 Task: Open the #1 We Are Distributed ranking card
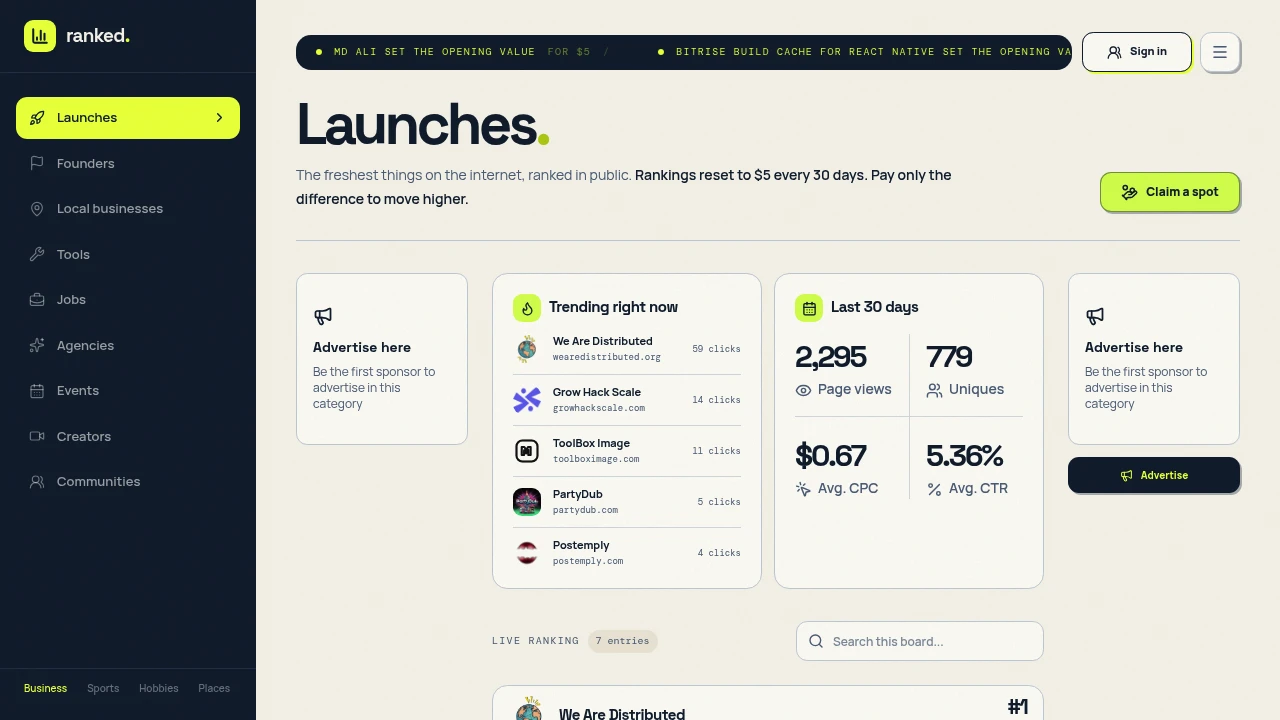point(768,703)
